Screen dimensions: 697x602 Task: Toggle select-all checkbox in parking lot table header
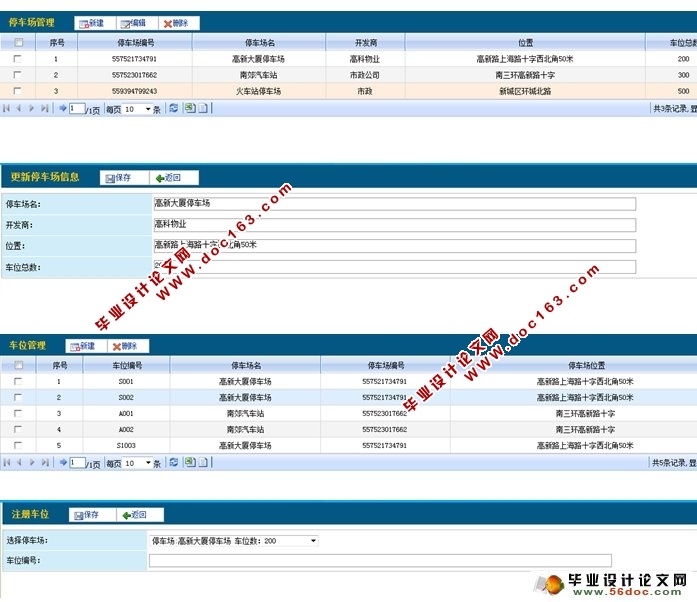(x=19, y=43)
